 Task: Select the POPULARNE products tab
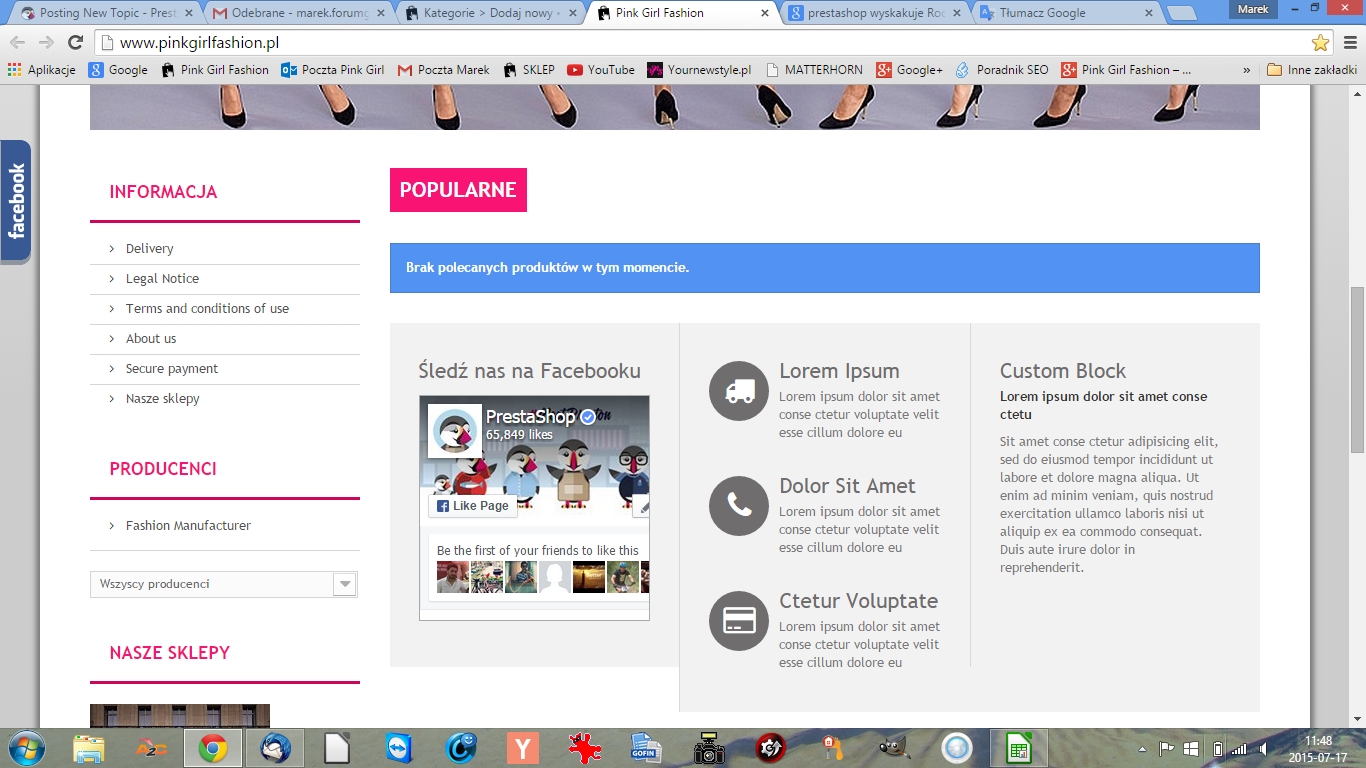pos(458,190)
